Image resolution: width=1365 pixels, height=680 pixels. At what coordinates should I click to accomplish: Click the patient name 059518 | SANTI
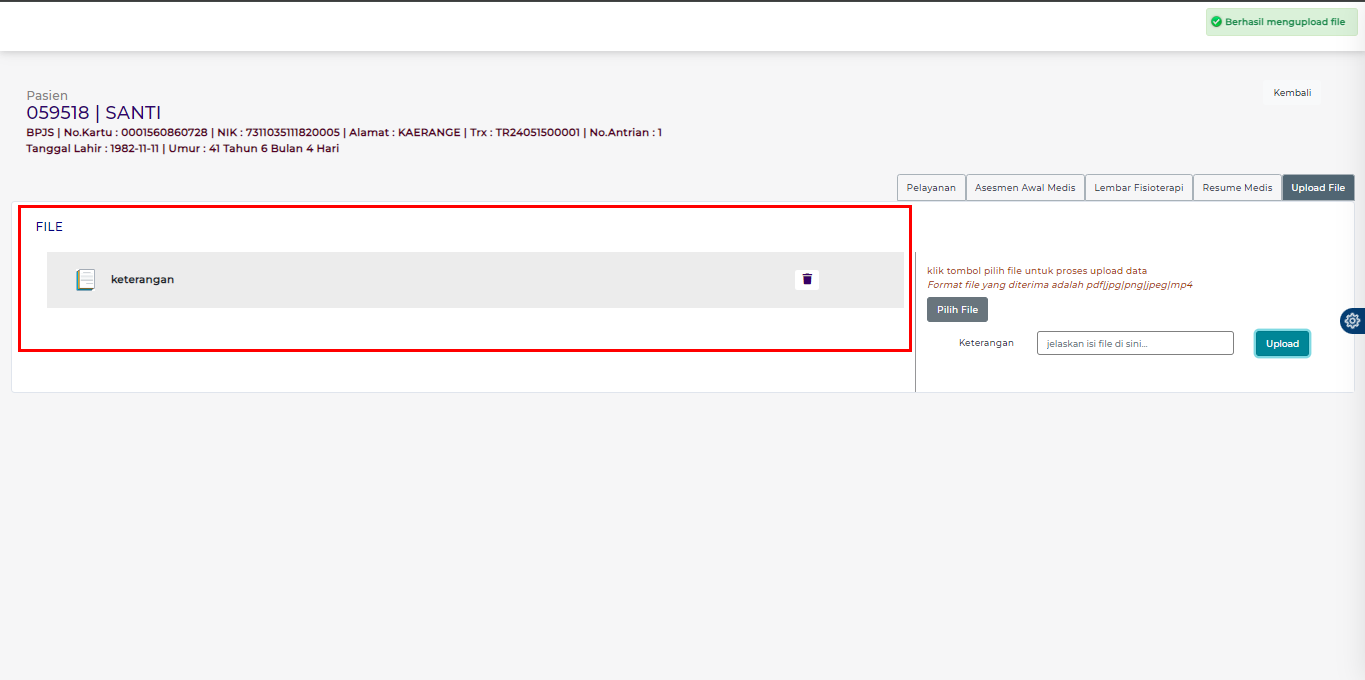pos(94,113)
